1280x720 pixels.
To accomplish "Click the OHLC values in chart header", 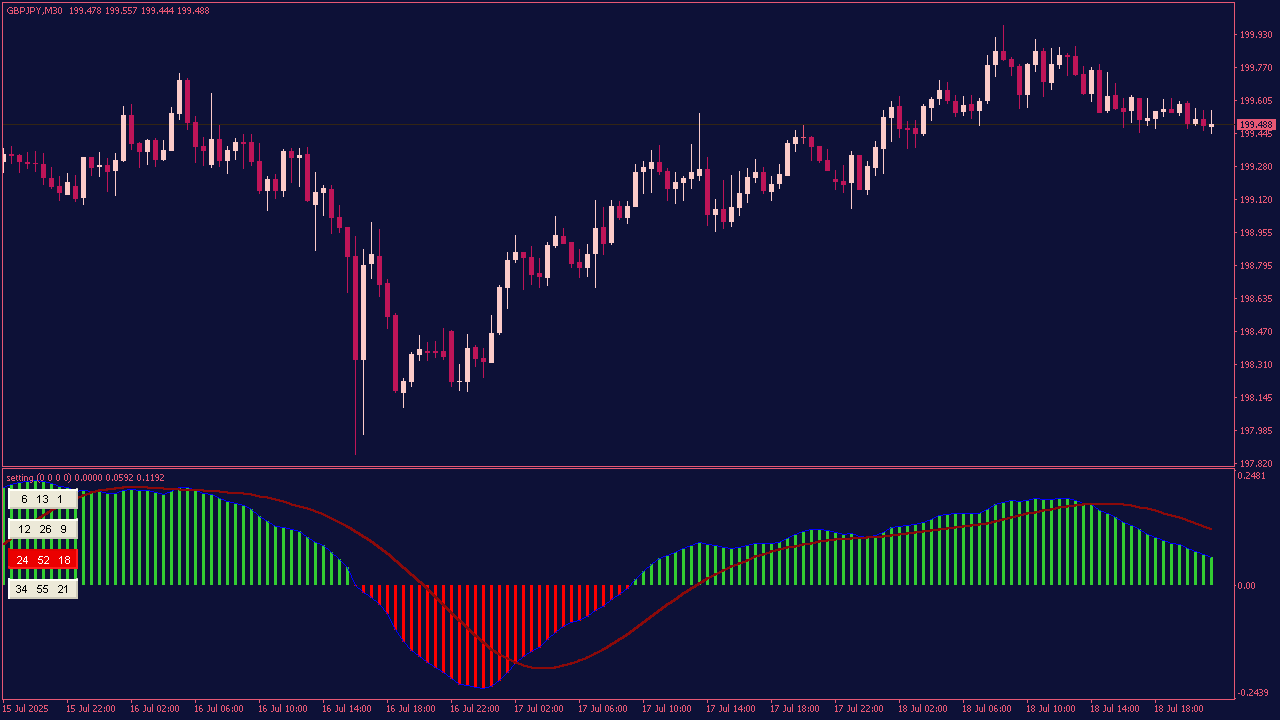I will [x=139, y=11].
